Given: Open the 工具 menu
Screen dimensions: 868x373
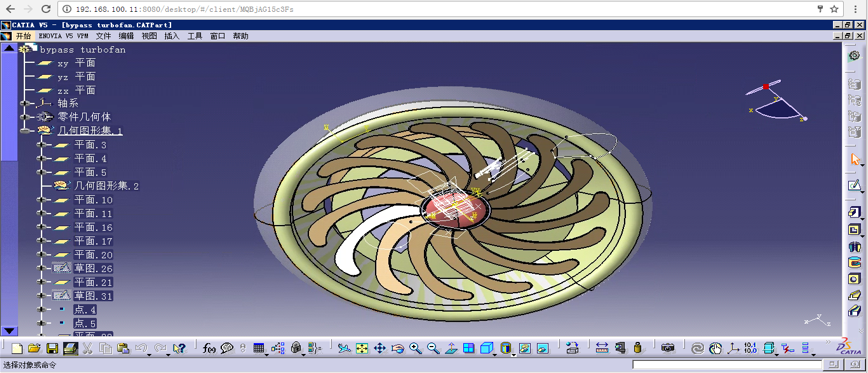Looking at the screenshot, I should coord(195,36).
